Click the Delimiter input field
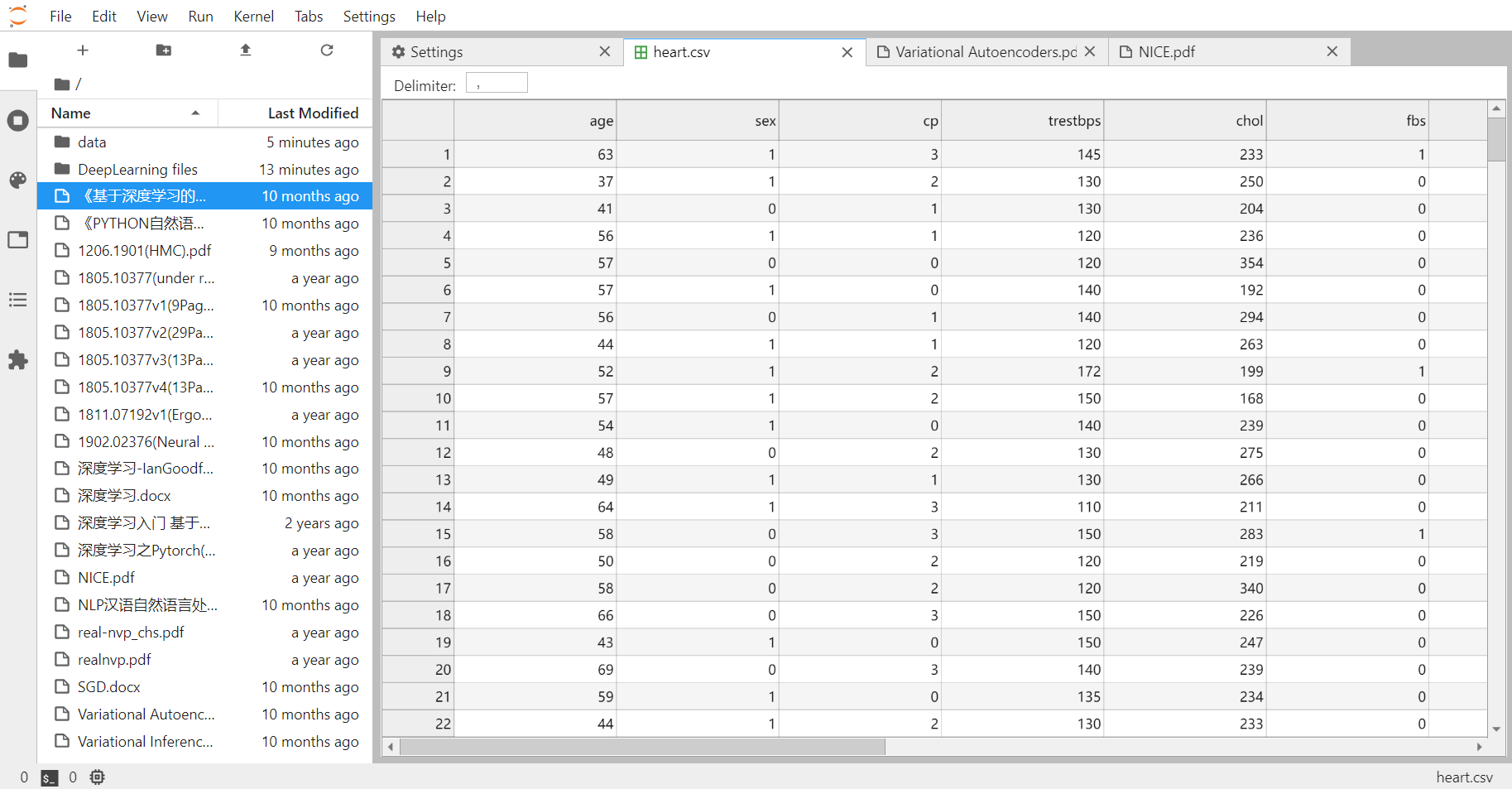Viewport: 1512px width, 789px height. pos(497,82)
